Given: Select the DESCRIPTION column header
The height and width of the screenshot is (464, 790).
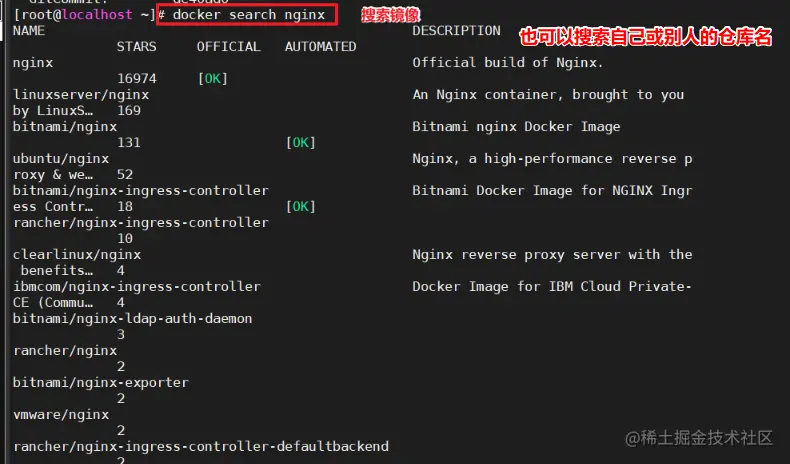Looking at the screenshot, I should [456, 31].
